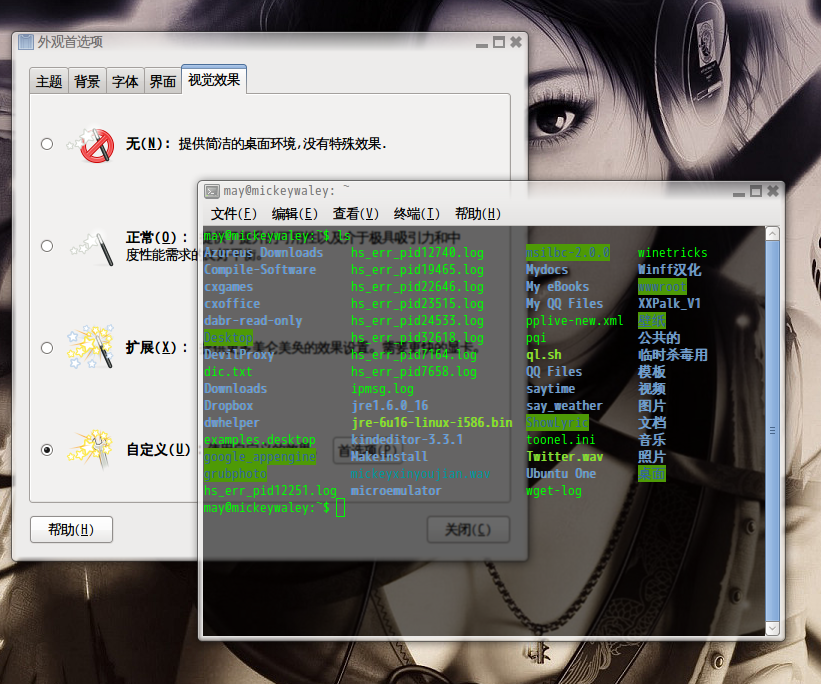
Task: Click the Appearance Preferences window title icon
Action: [26, 42]
